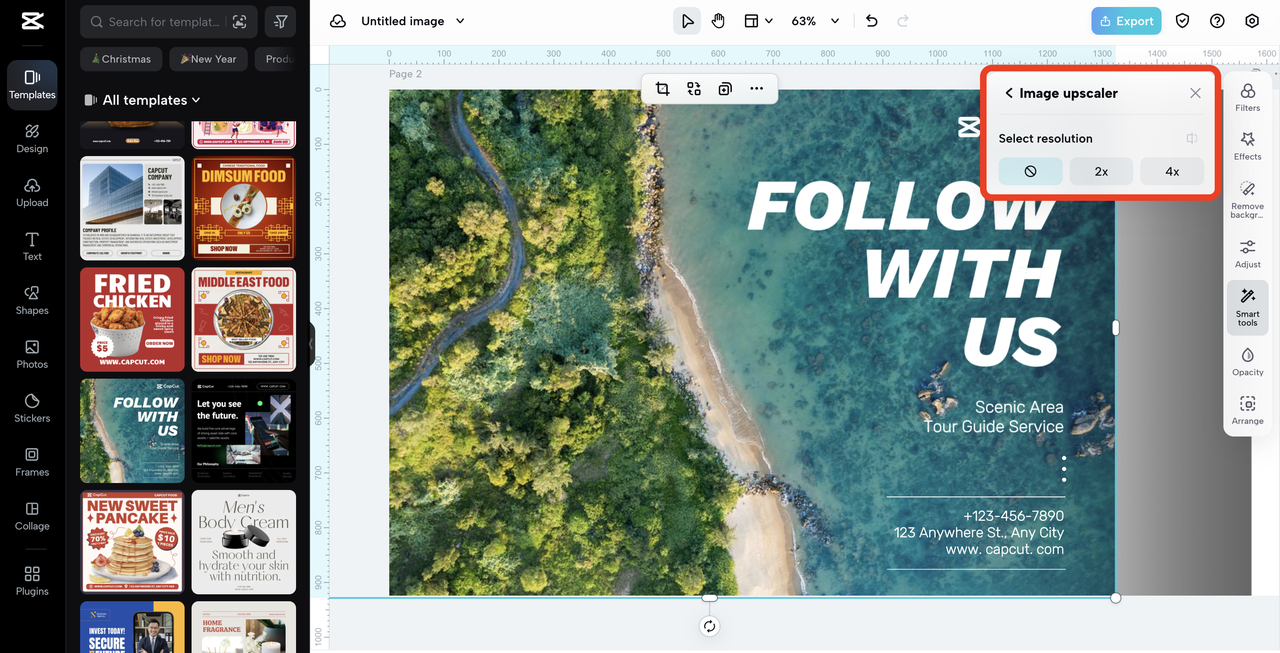Image resolution: width=1280 pixels, height=653 pixels.
Task: Open the template filter button
Action: coord(281,21)
